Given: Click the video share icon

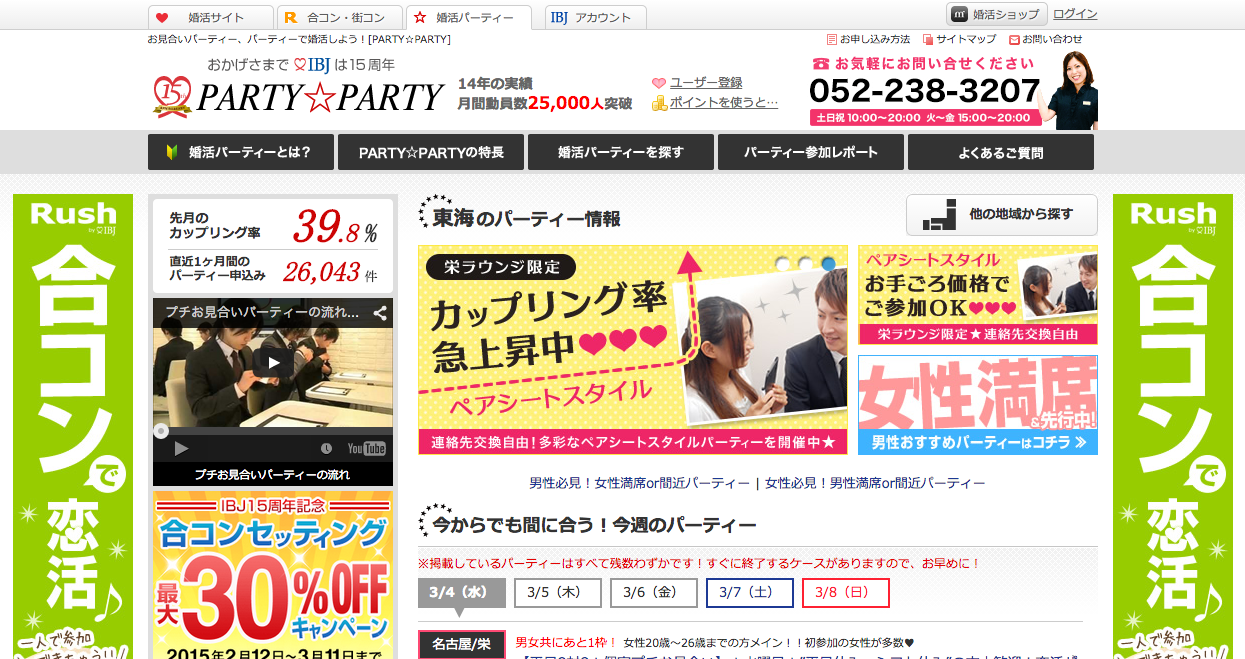Looking at the screenshot, I should [380, 312].
